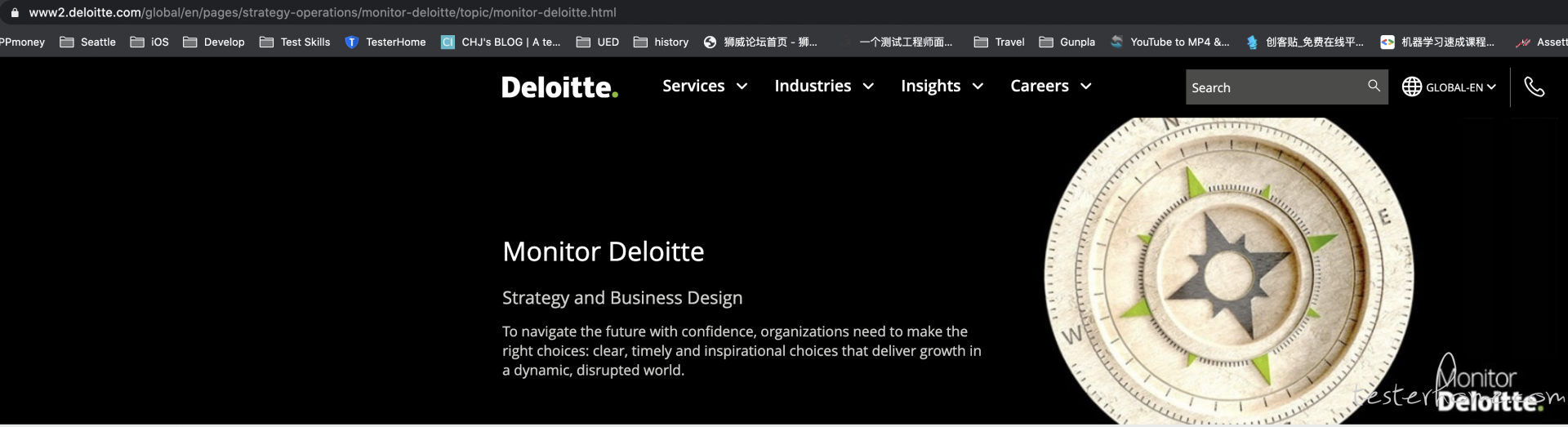Open the Travel bookmark folder
This screenshot has width=1568, height=427.
pos(1000,42)
